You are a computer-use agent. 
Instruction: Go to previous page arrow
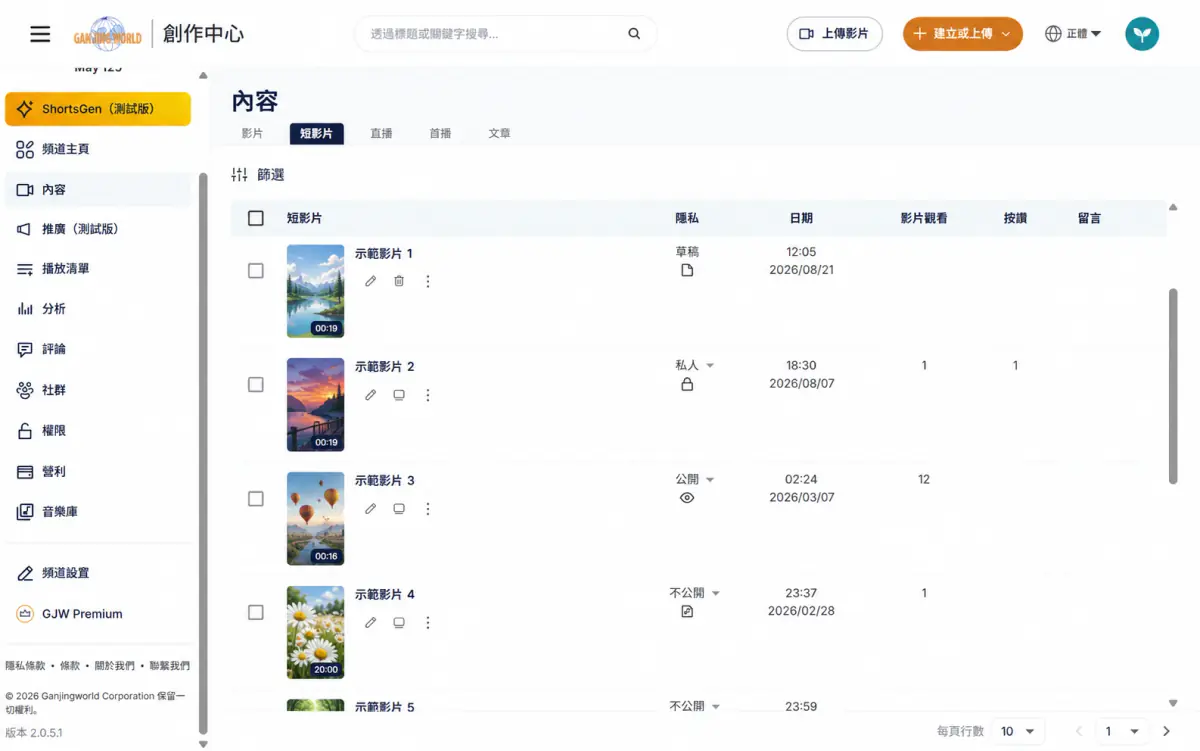(x=1079, y=731)
